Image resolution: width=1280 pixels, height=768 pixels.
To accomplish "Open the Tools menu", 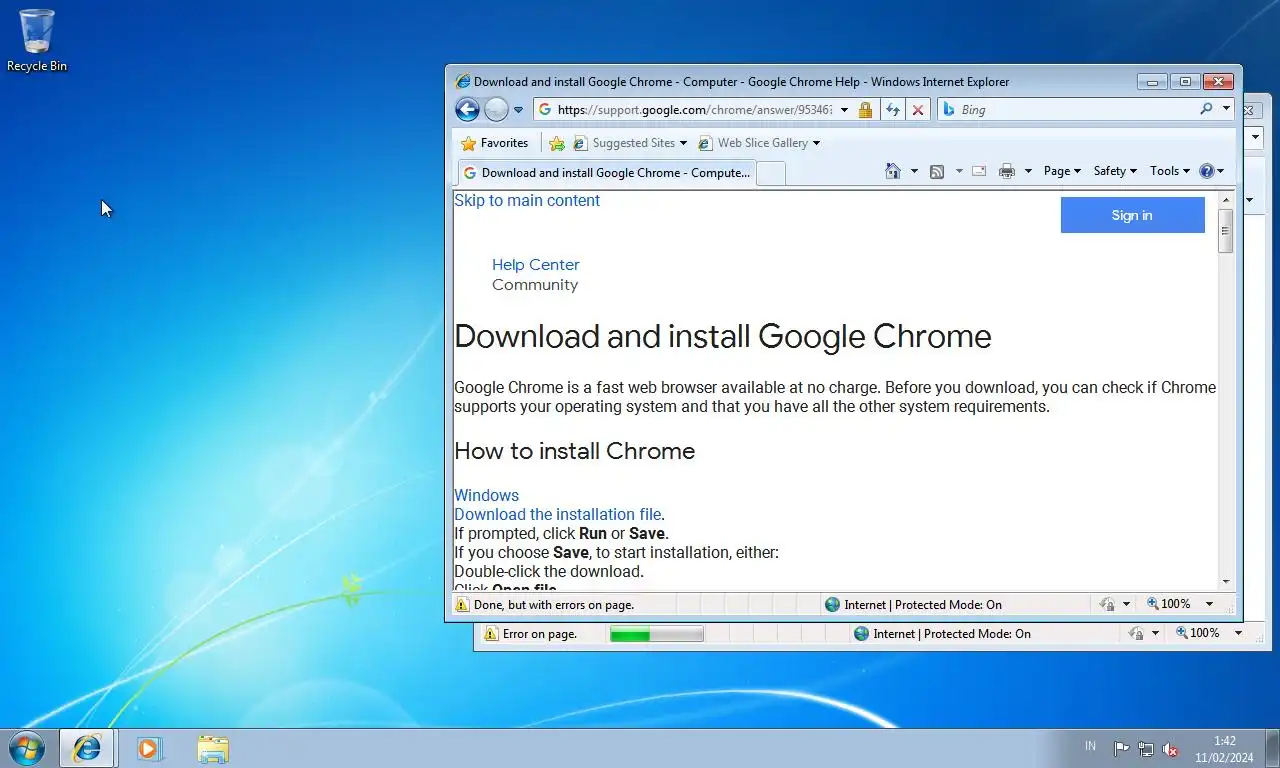I will pyautogui.click(x=1169, y=171).
